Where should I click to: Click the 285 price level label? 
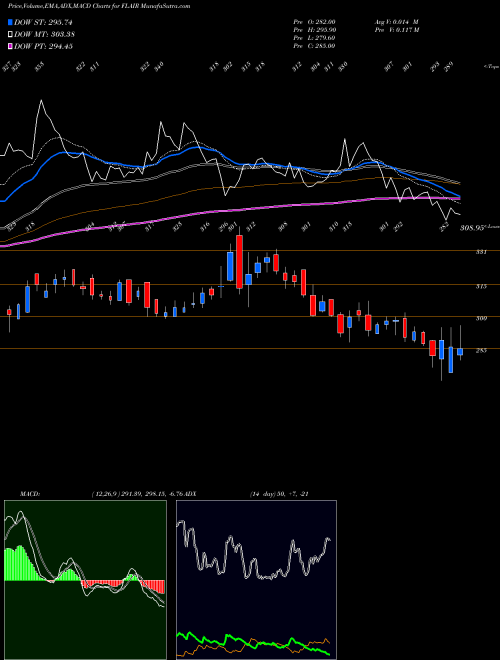tap(481, 350)
